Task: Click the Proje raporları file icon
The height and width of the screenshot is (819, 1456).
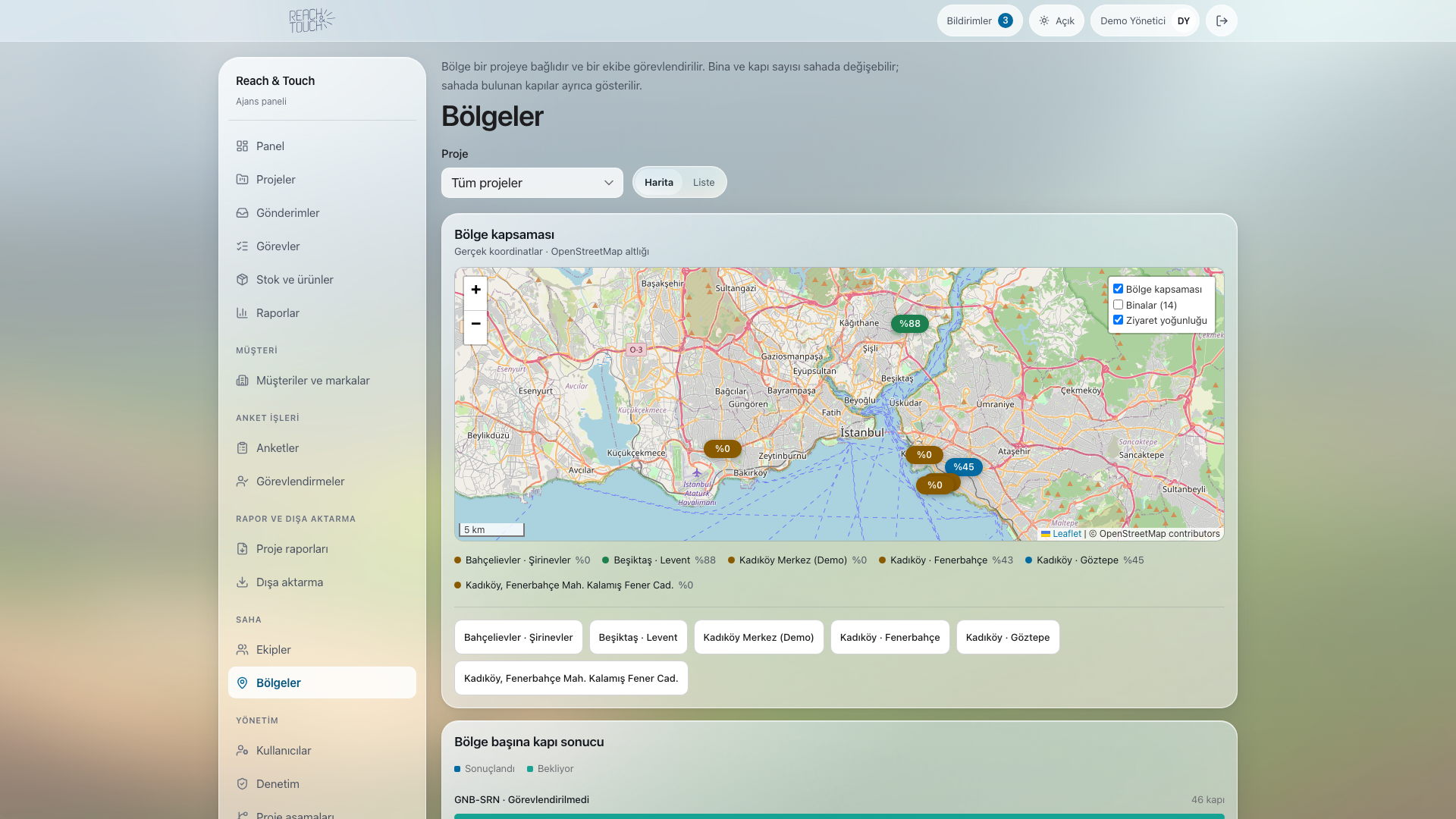Action: click(x=242, y=549)
